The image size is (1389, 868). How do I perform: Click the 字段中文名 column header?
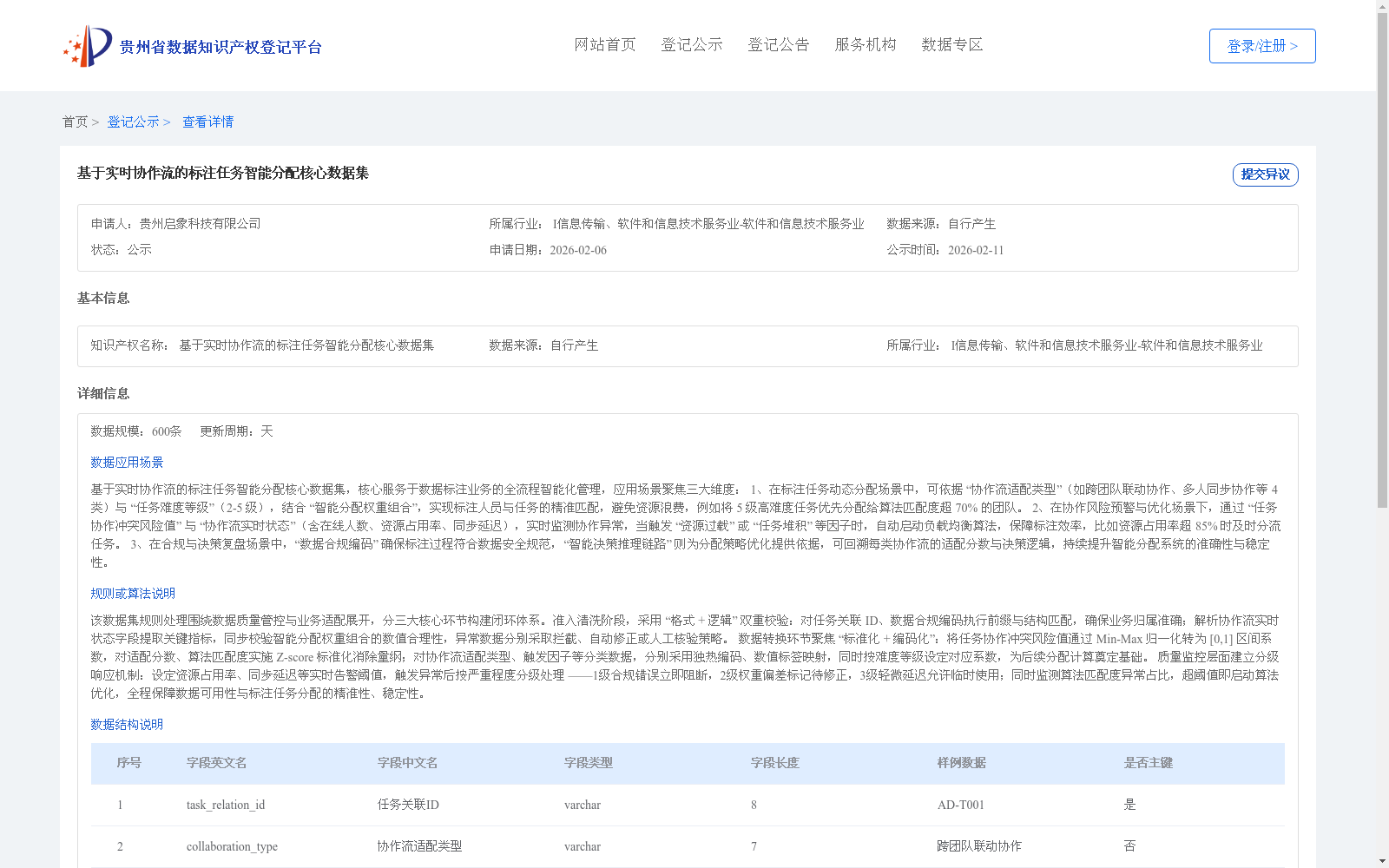407,763
